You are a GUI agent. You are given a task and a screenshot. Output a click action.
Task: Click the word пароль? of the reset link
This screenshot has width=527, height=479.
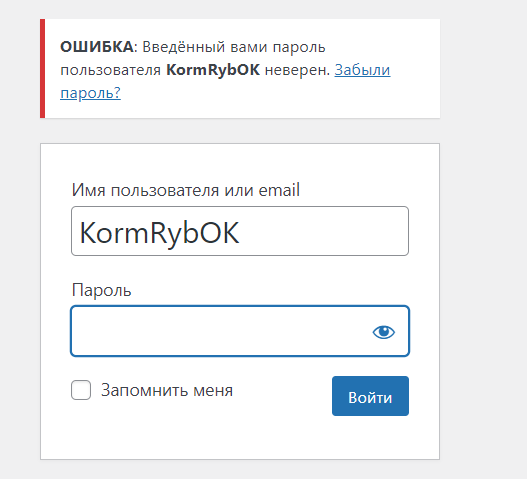coord(90,93)
